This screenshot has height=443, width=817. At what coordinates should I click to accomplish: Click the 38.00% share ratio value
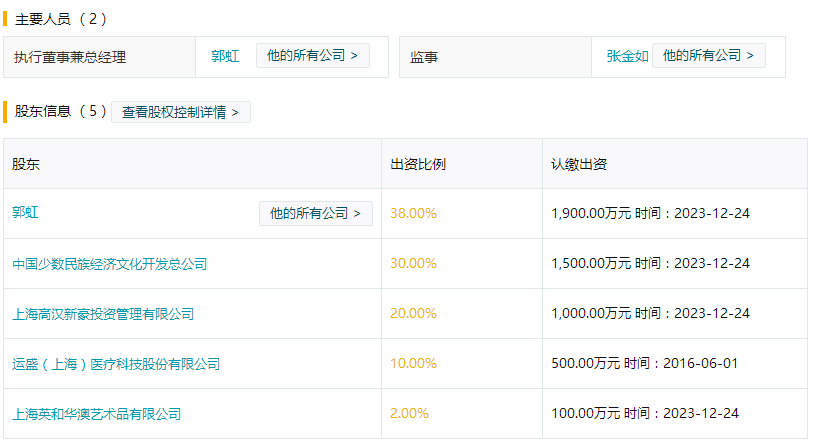pos(413,213)
